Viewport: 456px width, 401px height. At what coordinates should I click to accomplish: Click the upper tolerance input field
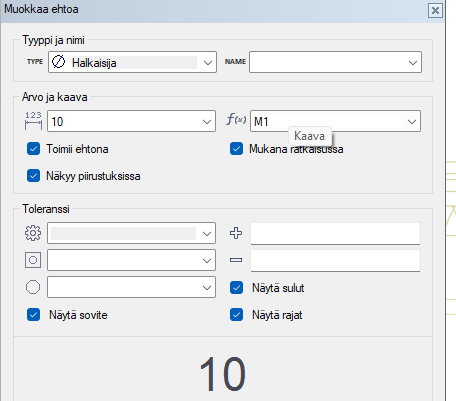click(335, 233)
